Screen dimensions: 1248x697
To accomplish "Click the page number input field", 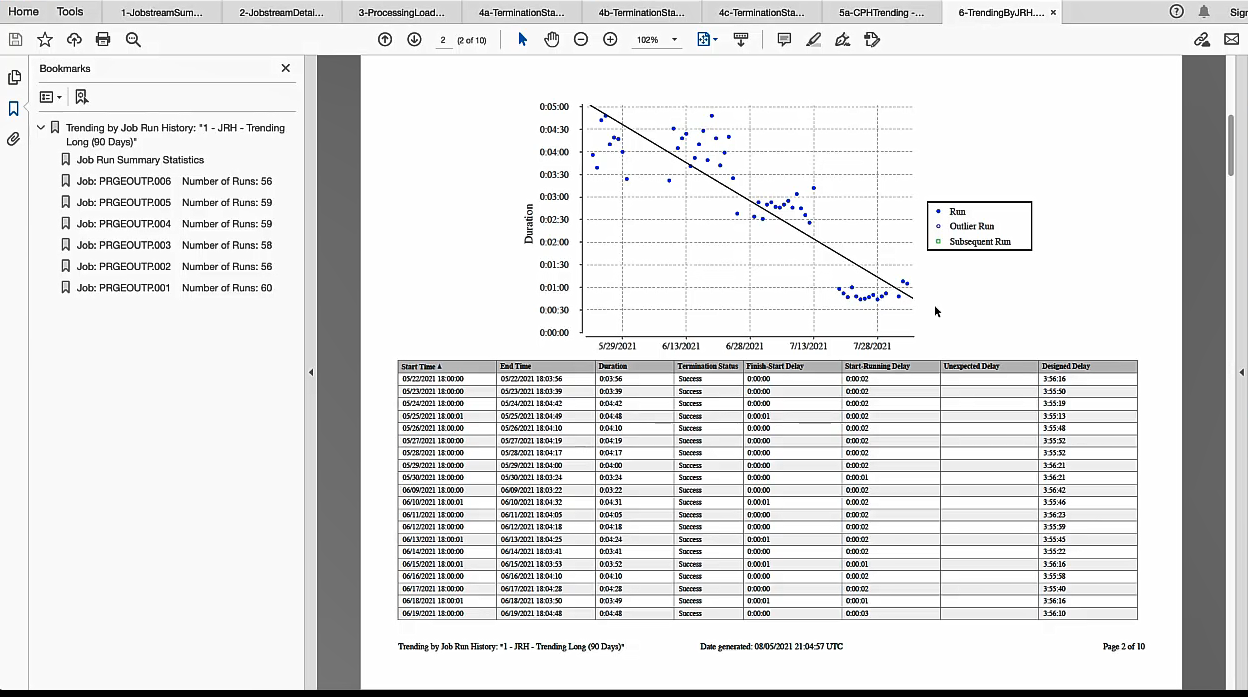I will 443,40.
